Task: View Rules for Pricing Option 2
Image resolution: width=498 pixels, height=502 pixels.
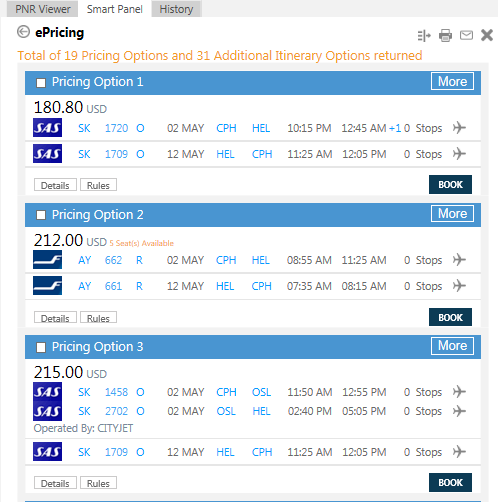Action: pyautogui.click(x=98, y=318)
